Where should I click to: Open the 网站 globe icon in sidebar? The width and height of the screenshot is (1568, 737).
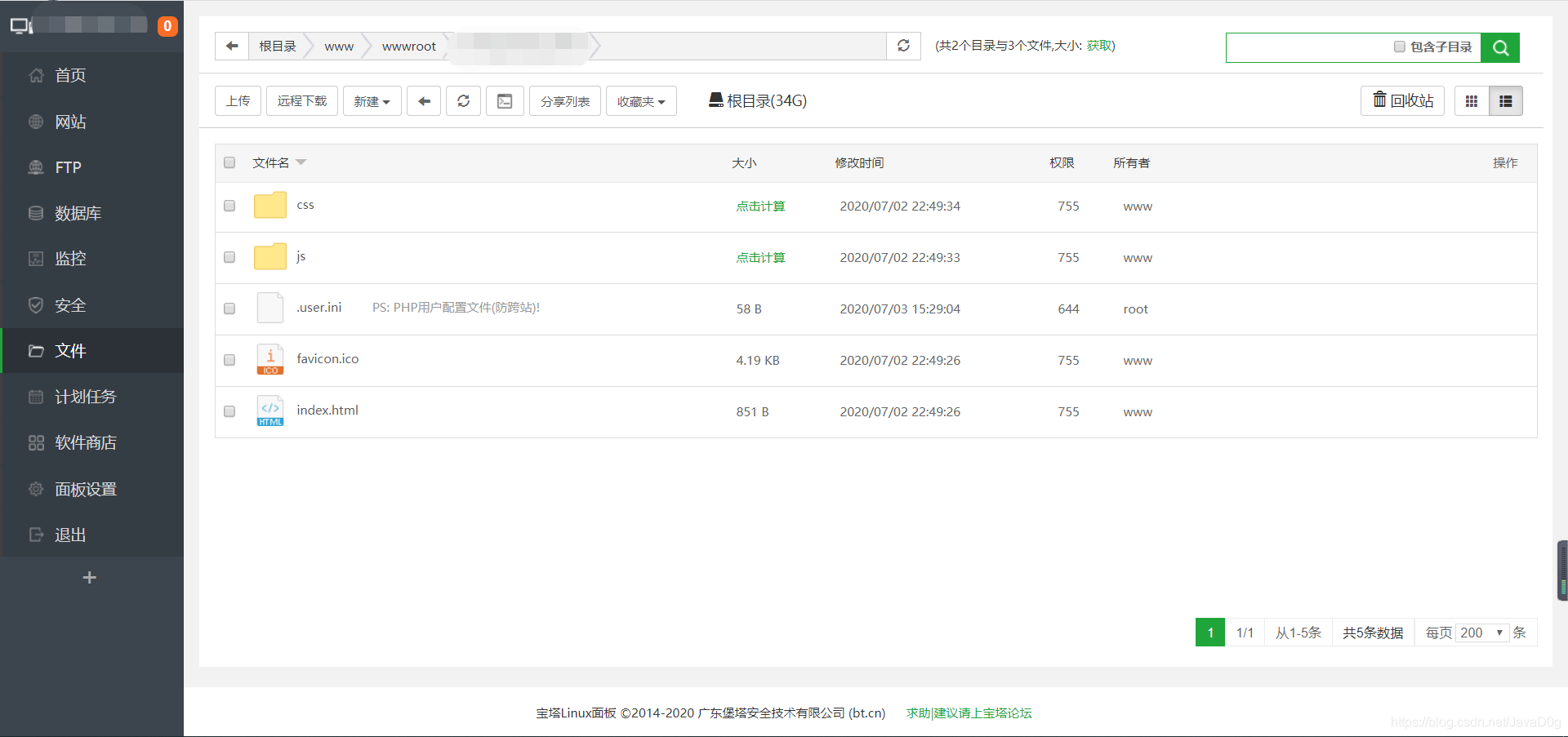36,122
